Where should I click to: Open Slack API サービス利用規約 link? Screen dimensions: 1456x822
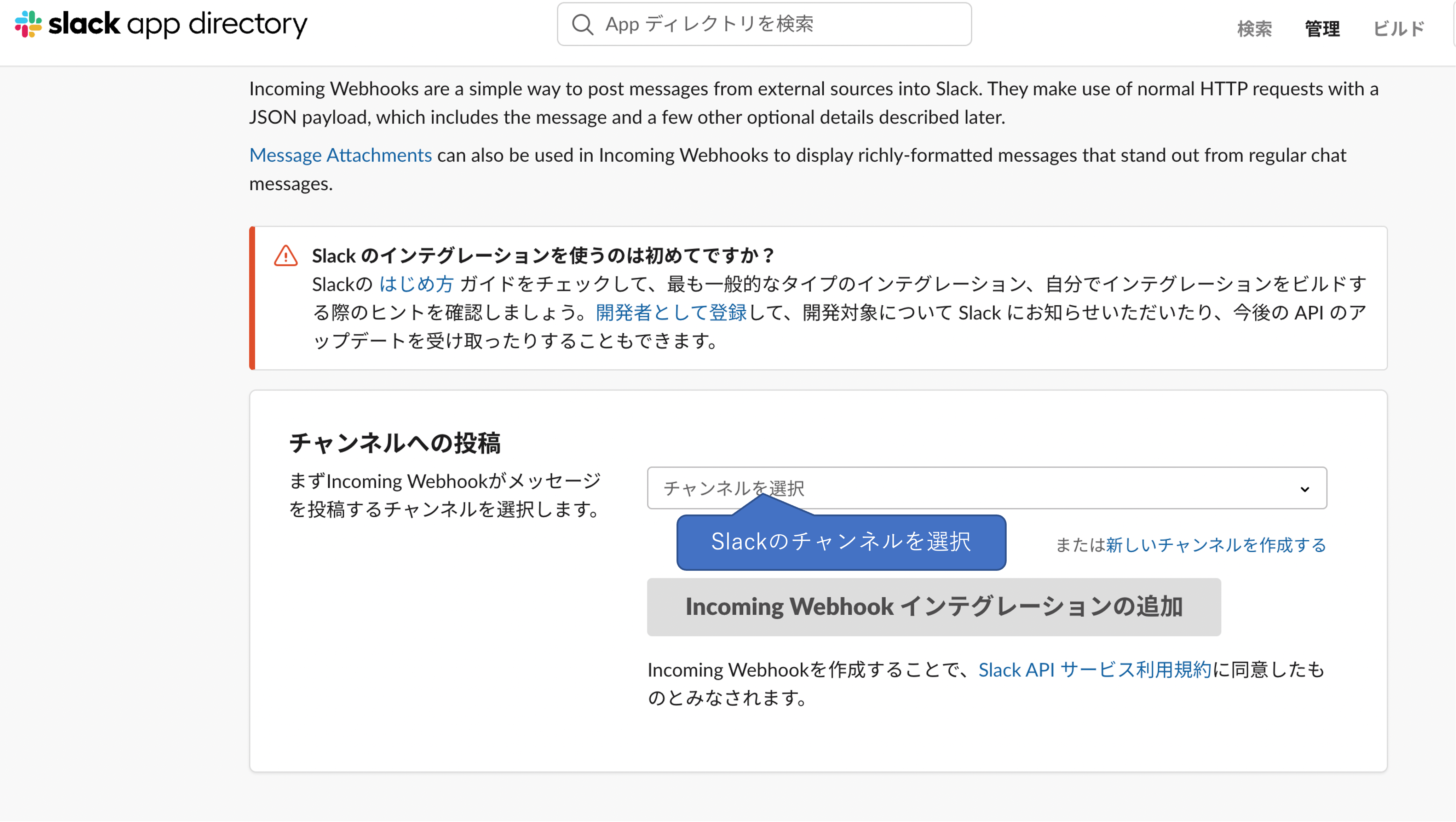(1095, 669)
